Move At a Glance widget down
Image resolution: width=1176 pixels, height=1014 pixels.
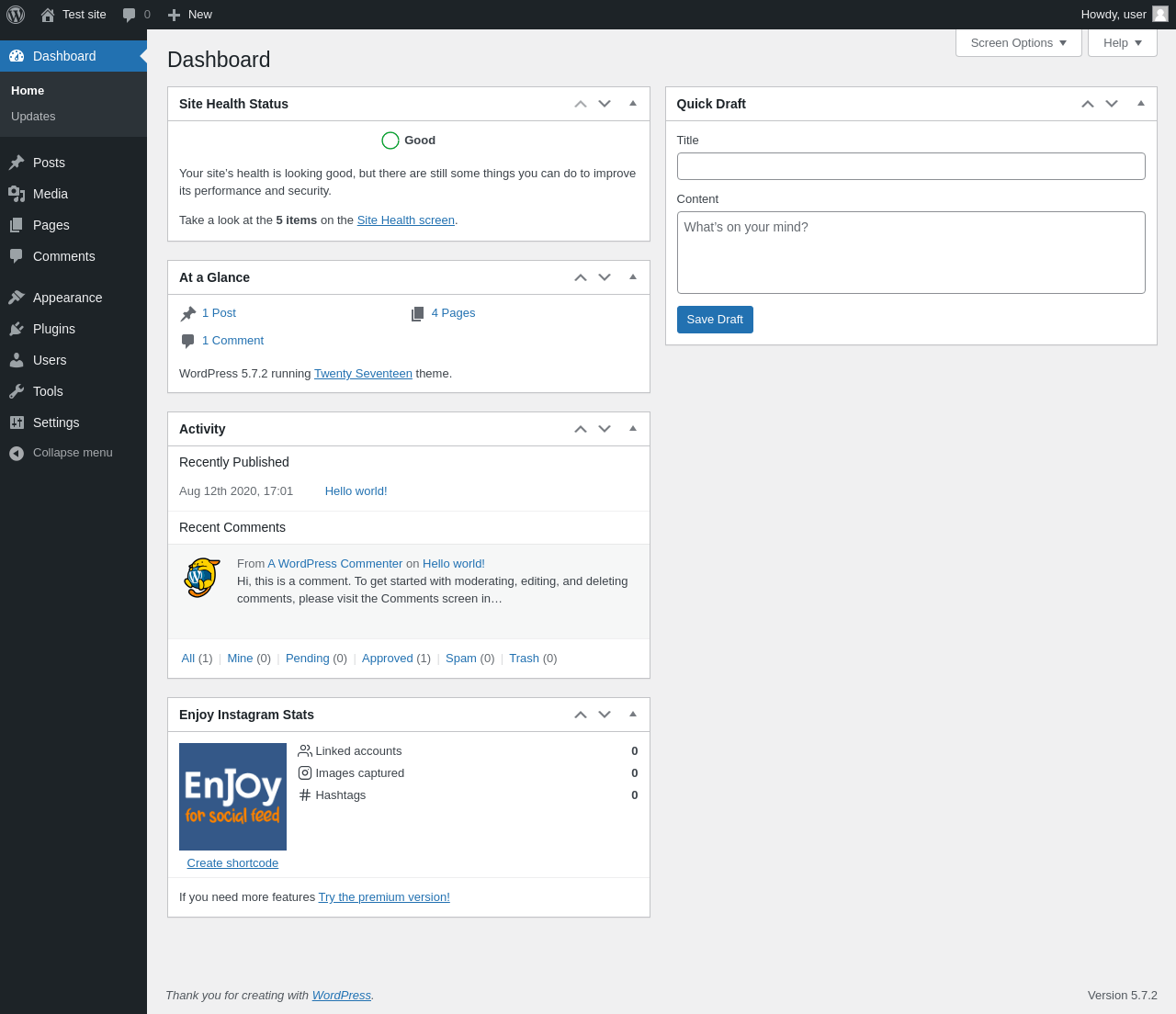605,277
